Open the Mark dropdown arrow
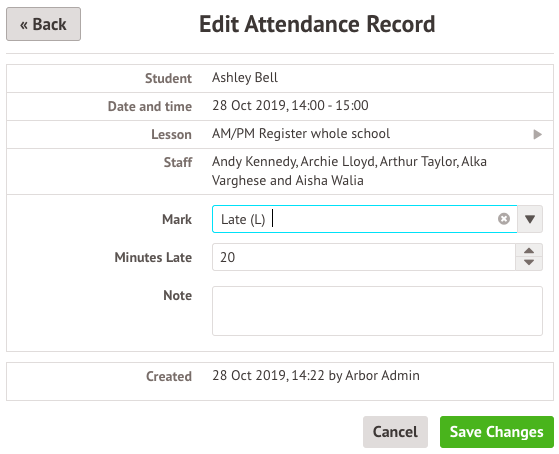 point(530,219)
